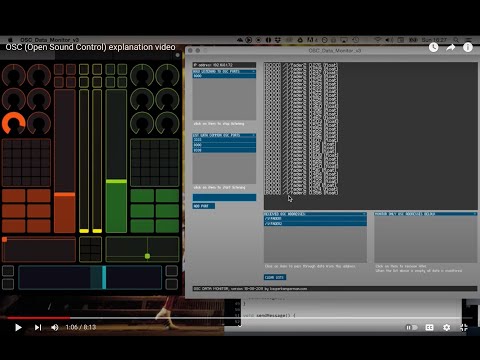Viewport: 480px width, 360px height.
Task: Click the CLEAR LISTS button
Action: [275, 277]
